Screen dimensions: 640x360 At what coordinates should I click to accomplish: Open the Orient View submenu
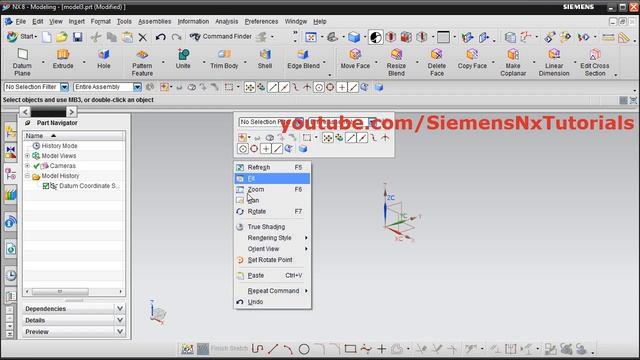(272, 249)
